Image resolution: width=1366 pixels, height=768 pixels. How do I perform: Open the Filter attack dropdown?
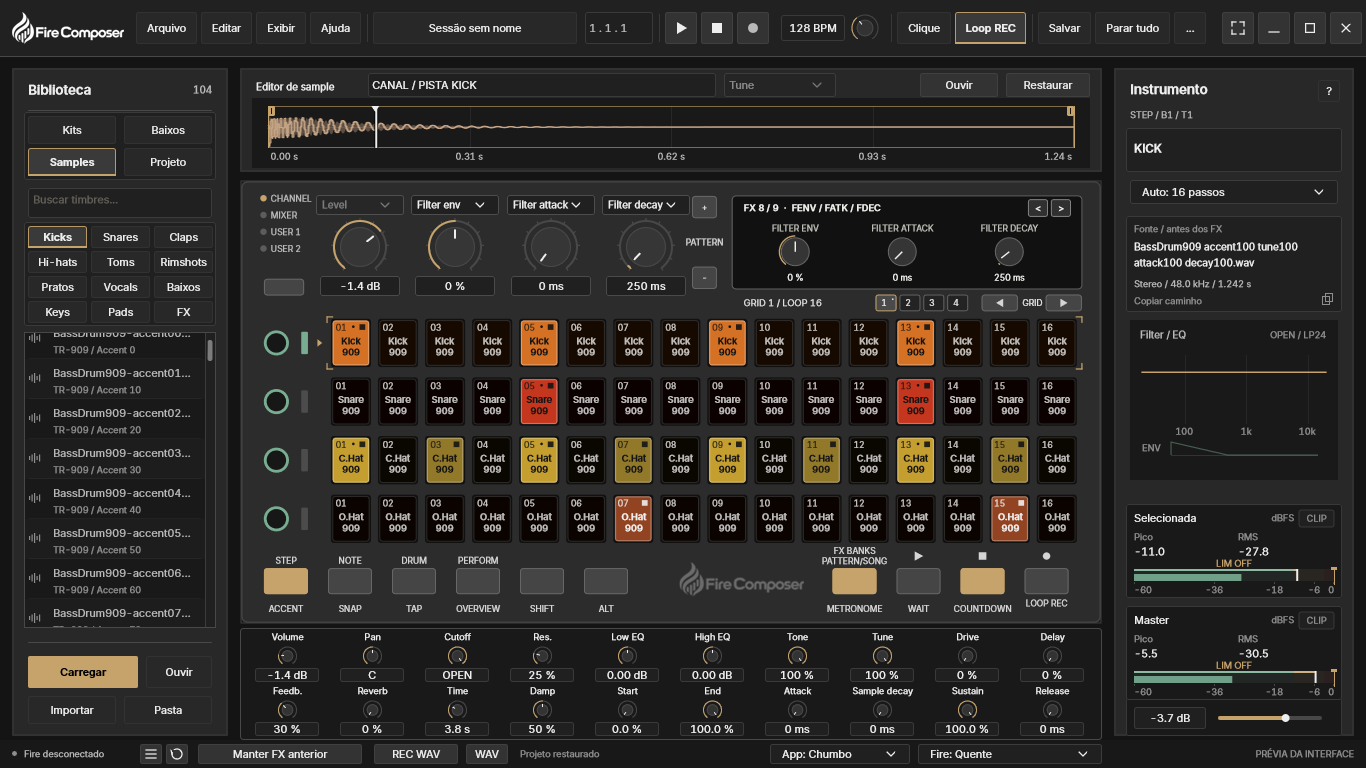pos(551,205)
